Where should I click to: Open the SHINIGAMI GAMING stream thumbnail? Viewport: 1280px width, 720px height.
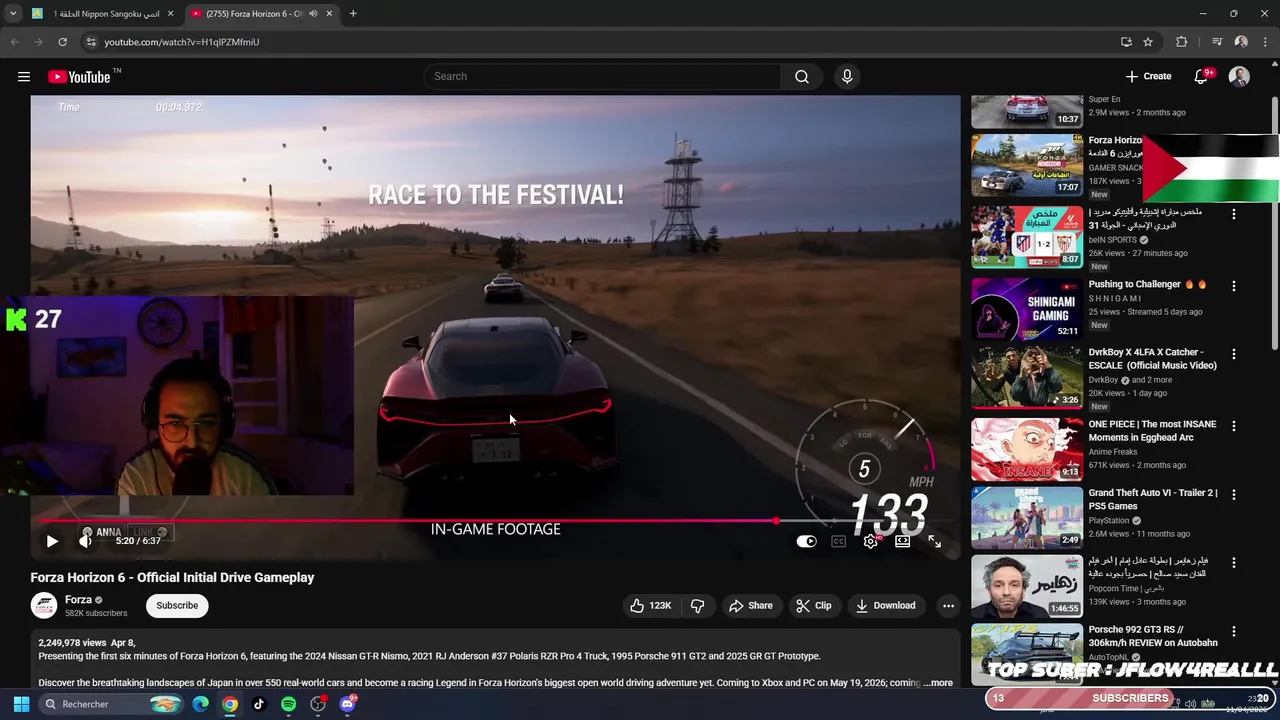coord(1027,309)
